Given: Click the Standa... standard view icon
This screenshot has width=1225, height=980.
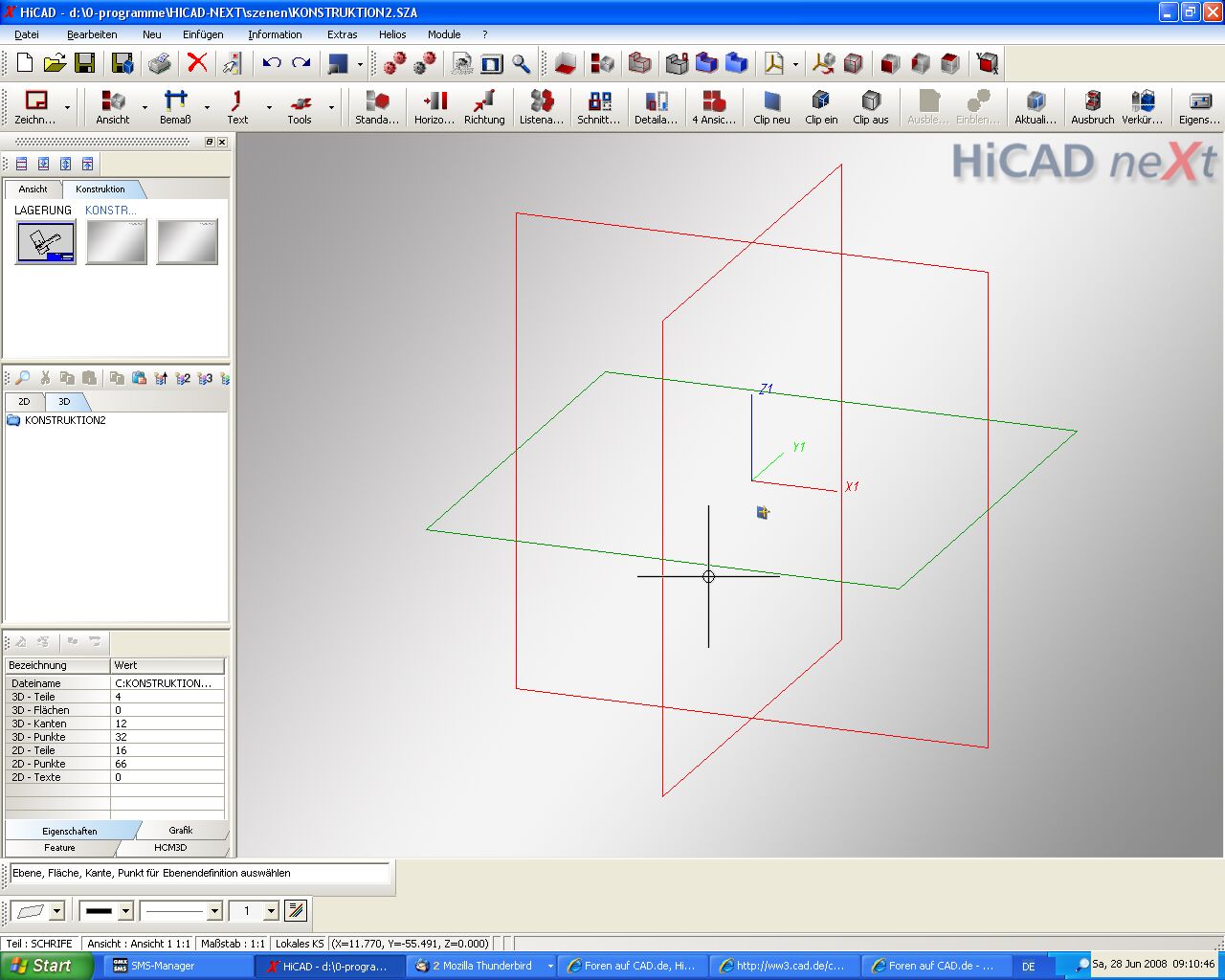Looking at the screenshot, I should pyautogui.click(x=377, y=107).
